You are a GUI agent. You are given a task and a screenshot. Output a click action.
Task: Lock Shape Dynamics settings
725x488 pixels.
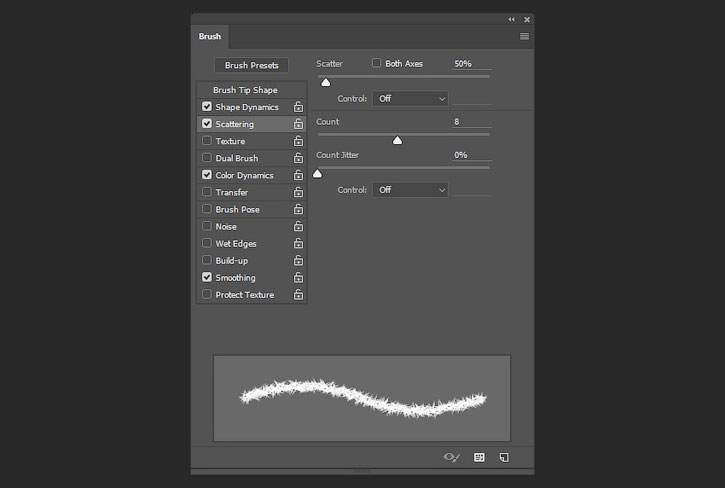298,107
